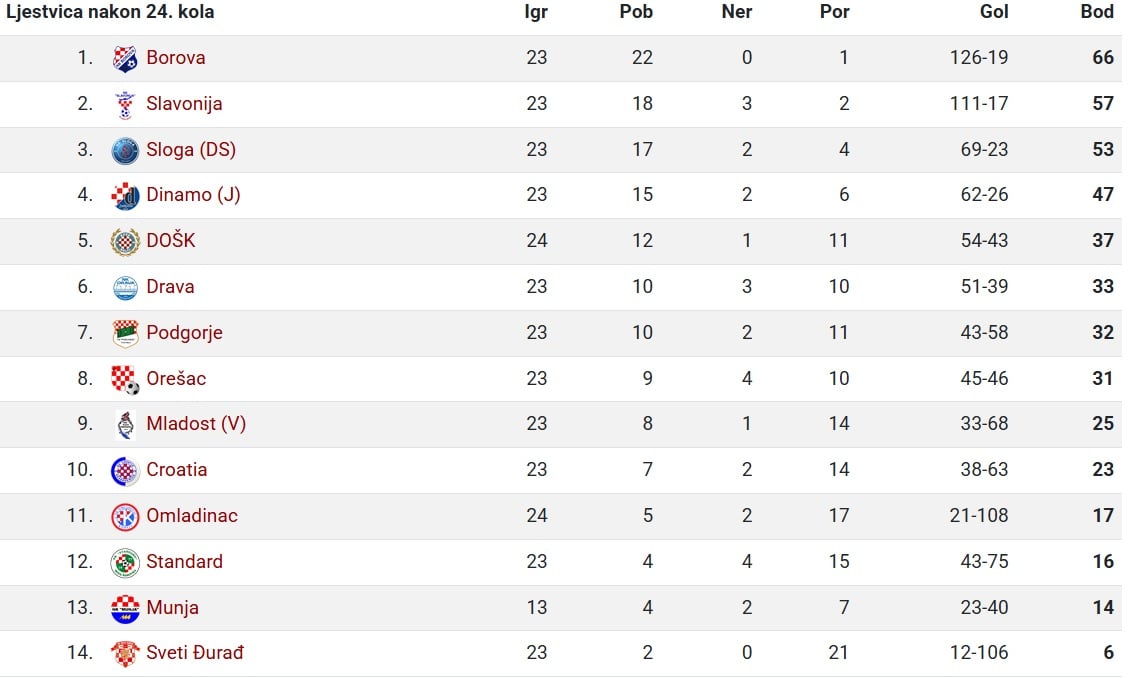Image resolution: width=1128 pixels, height=678 pixels.
Task: Click the Igr column header
Action: point(536,12)
